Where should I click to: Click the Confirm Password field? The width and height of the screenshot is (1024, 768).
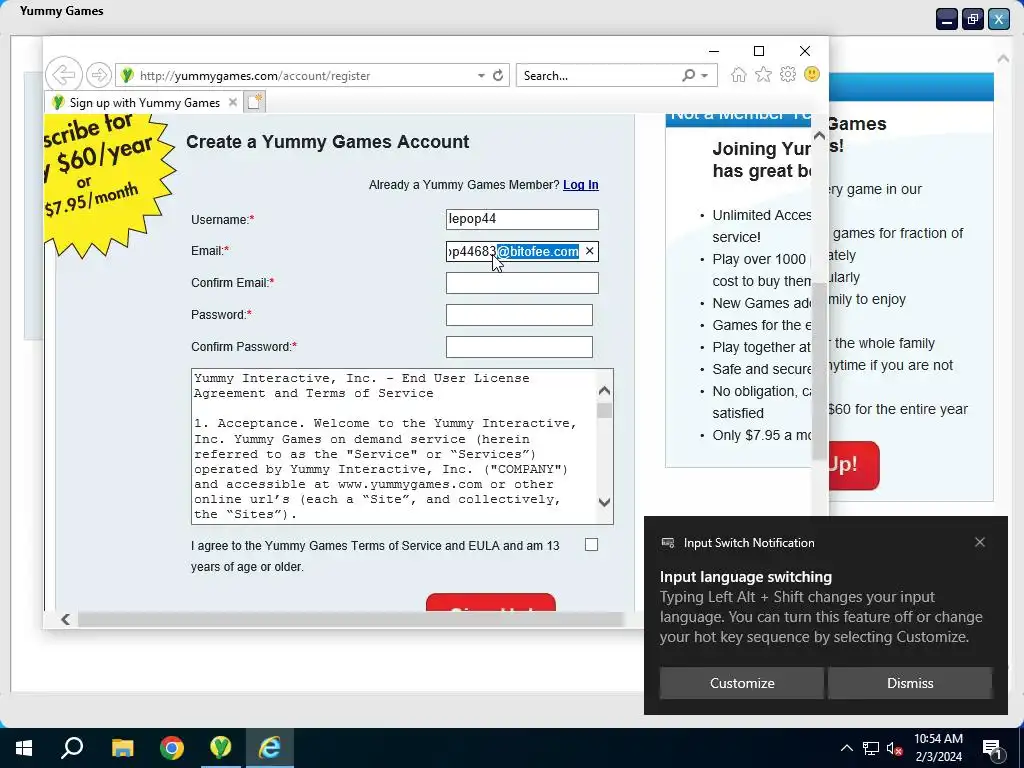pos(519,347)
